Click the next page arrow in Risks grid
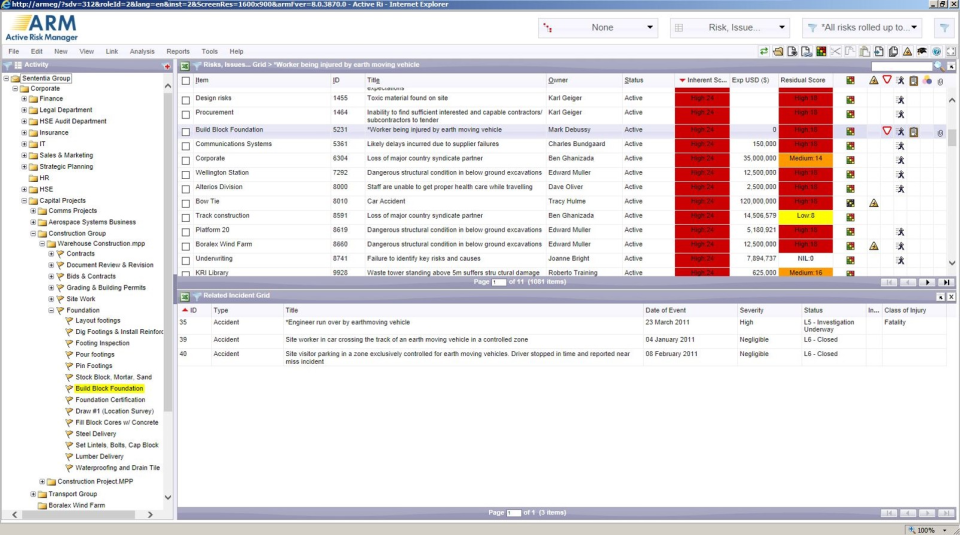This screenshot has width=960, height=535. click(928, 282)
